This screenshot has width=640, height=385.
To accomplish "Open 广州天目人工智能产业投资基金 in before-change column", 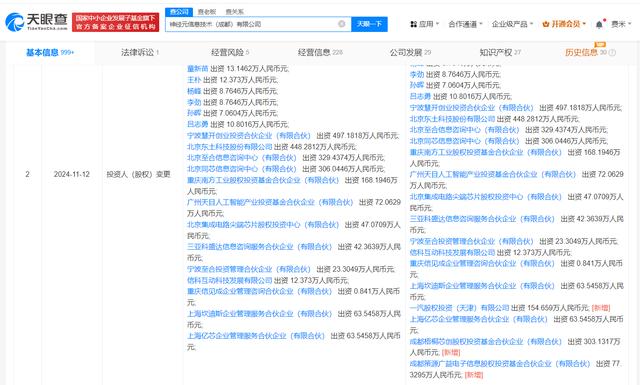I will (x=270, y=202).
